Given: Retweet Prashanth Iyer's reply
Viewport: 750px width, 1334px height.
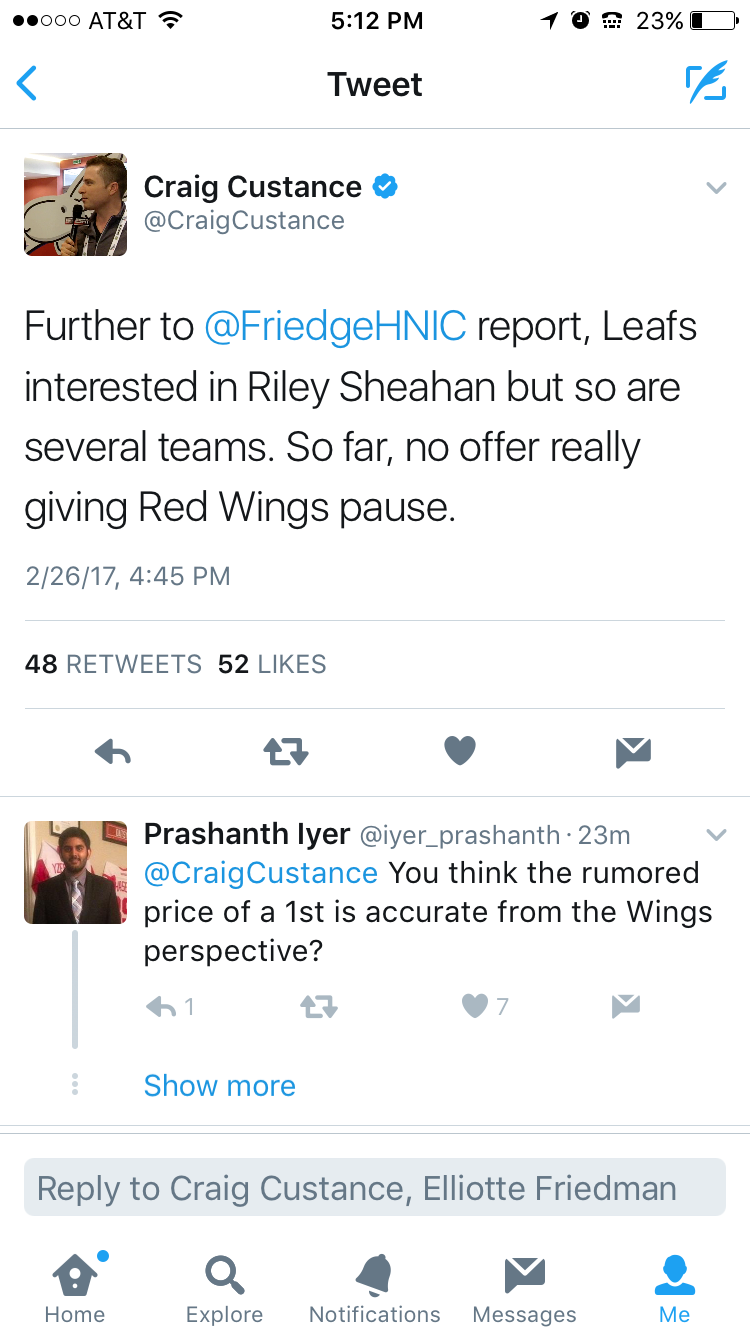Looking at the screenshot, I should tap(319, 1007).
